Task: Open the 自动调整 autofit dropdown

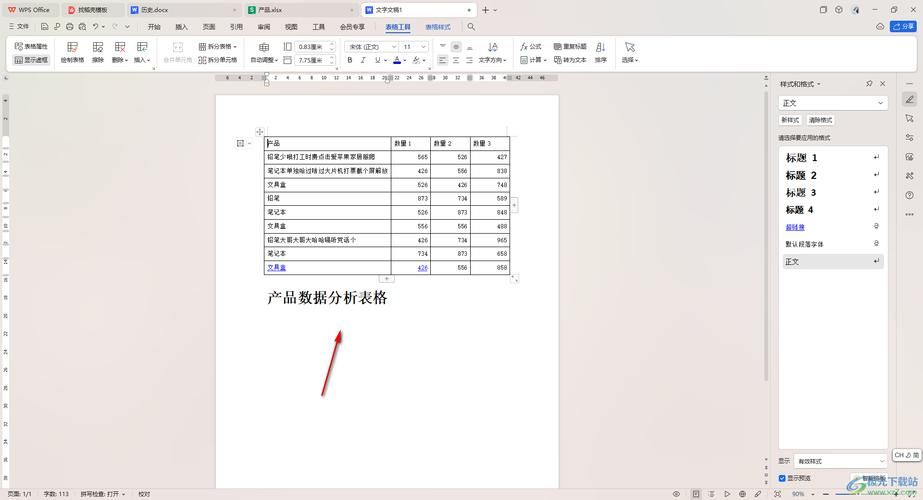Action: point(264,52)
